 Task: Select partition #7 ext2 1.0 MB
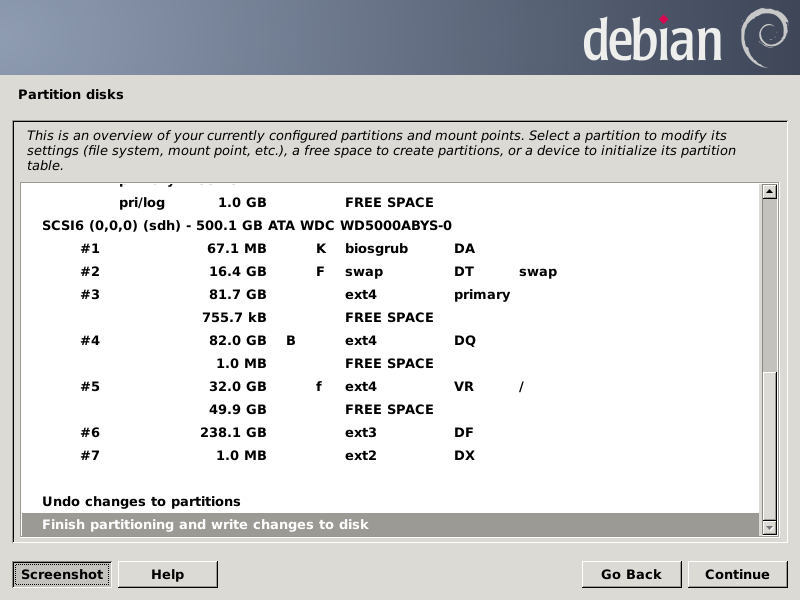click(300, 455)
